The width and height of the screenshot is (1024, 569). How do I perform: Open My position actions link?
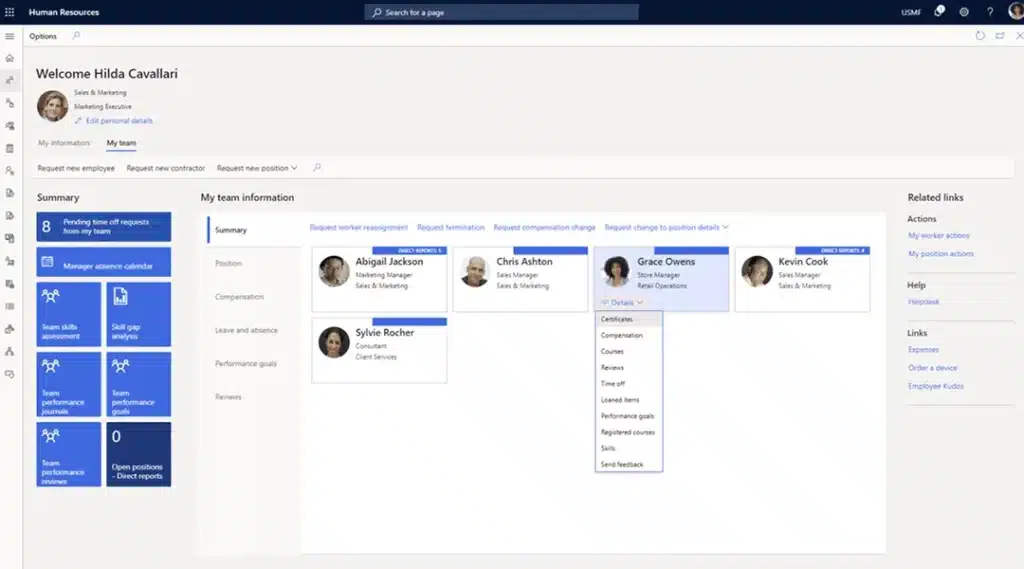click(x=940, y=253)
